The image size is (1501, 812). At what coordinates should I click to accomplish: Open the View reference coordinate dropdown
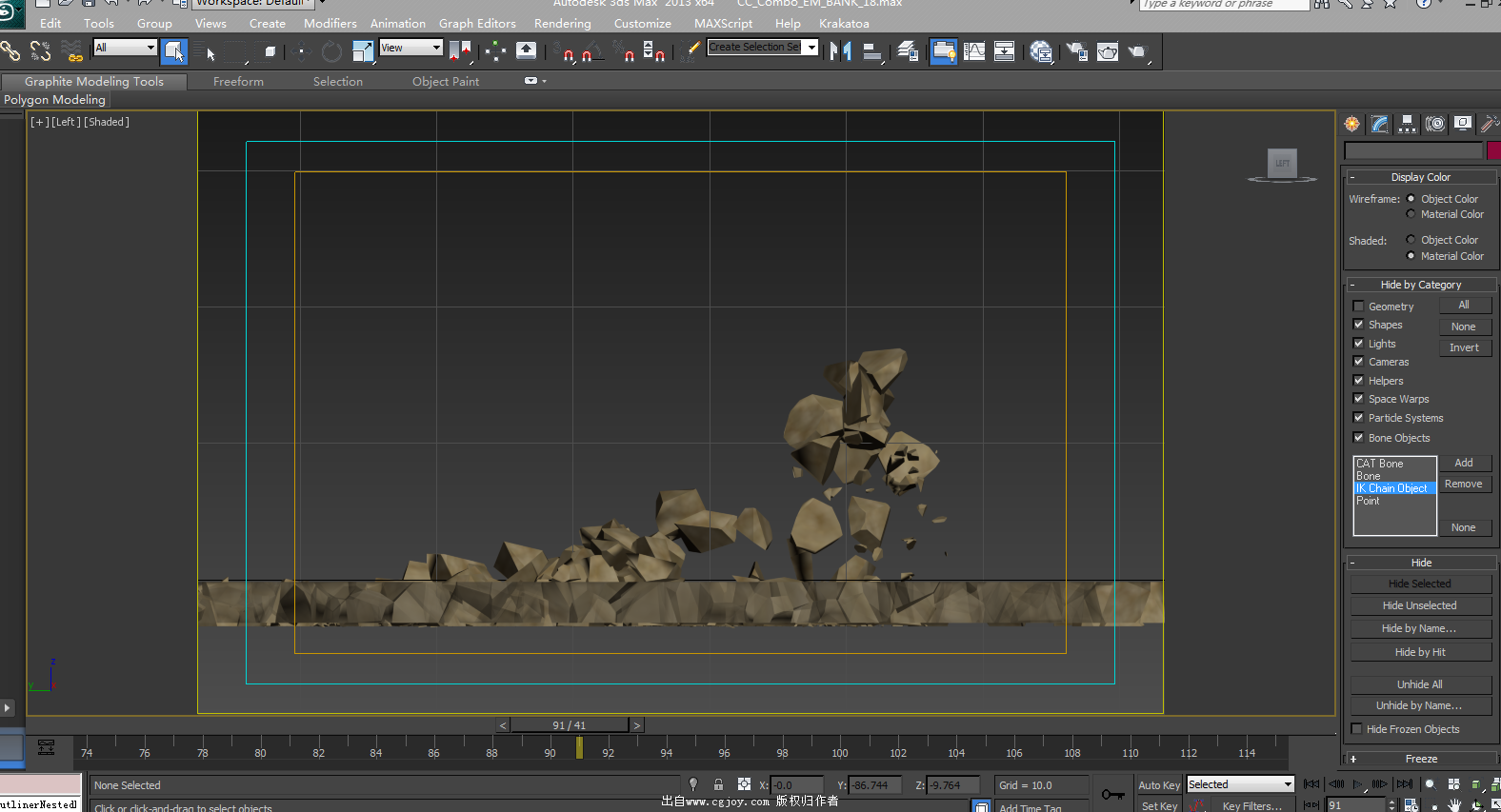coord(411,48)
